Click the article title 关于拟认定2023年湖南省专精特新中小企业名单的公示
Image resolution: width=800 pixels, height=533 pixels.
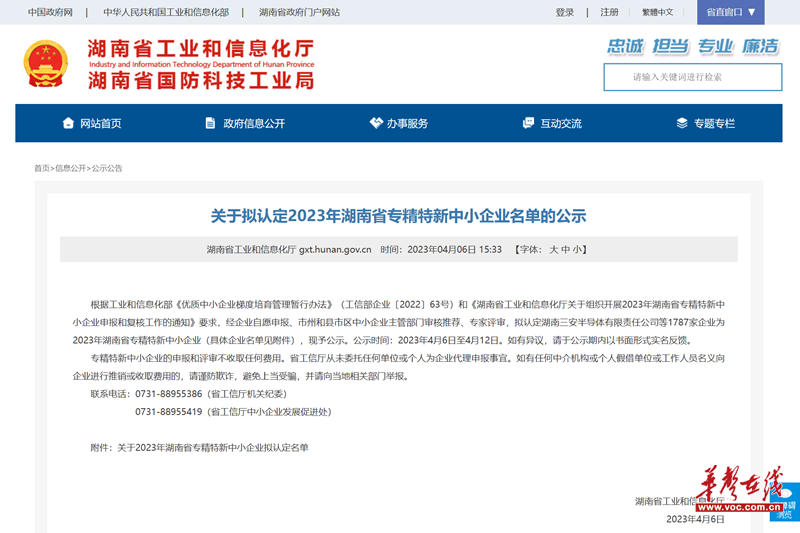click(x=398, y=216)
